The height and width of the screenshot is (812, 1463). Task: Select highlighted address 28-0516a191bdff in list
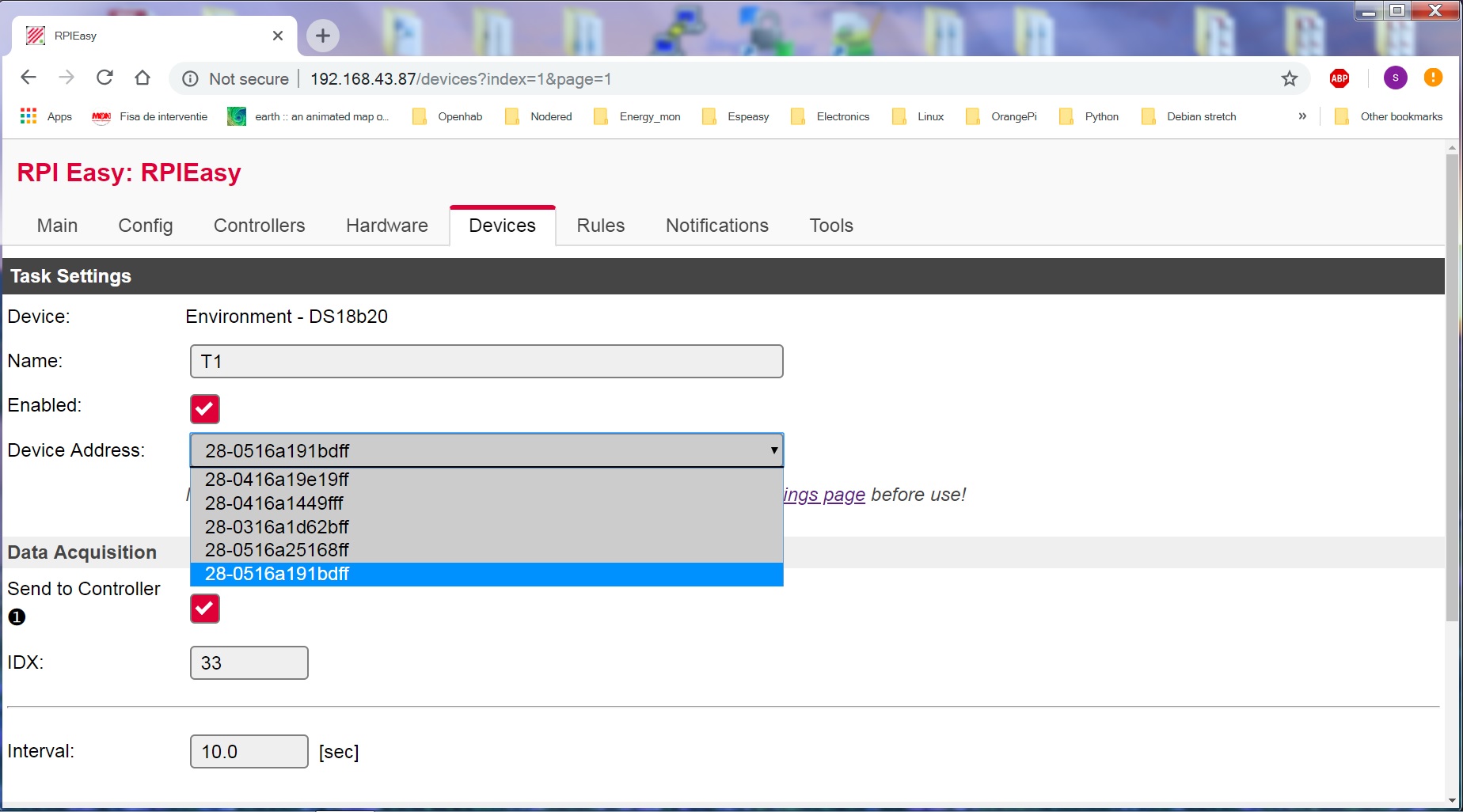[487, 574]
